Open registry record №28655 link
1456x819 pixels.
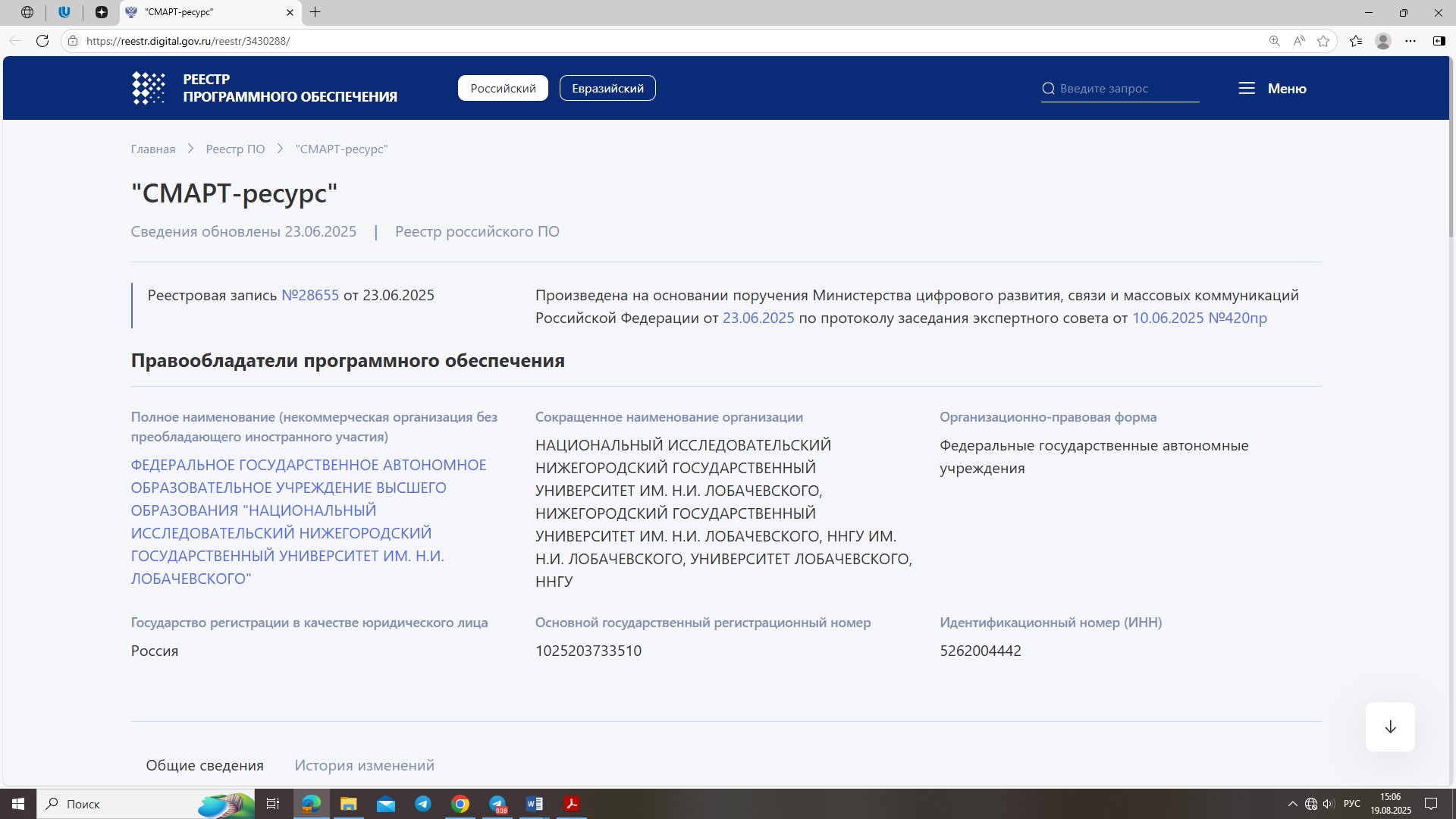pyautogui.click(x=310, y=295)
